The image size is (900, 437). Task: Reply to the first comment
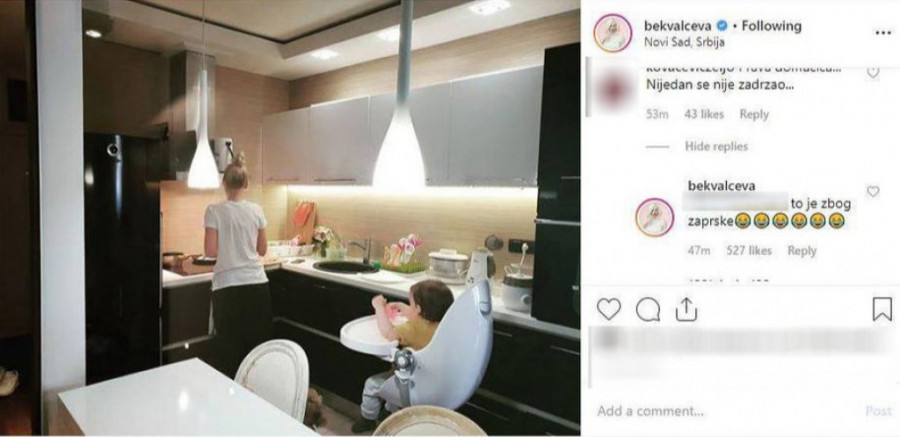[x=754, y=114]
